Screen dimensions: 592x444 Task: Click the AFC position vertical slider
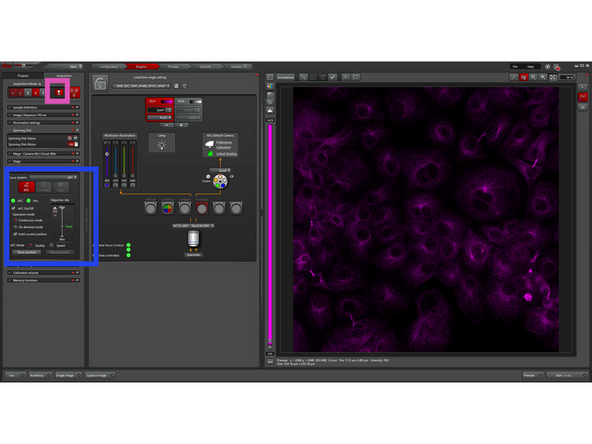(62, 223)
